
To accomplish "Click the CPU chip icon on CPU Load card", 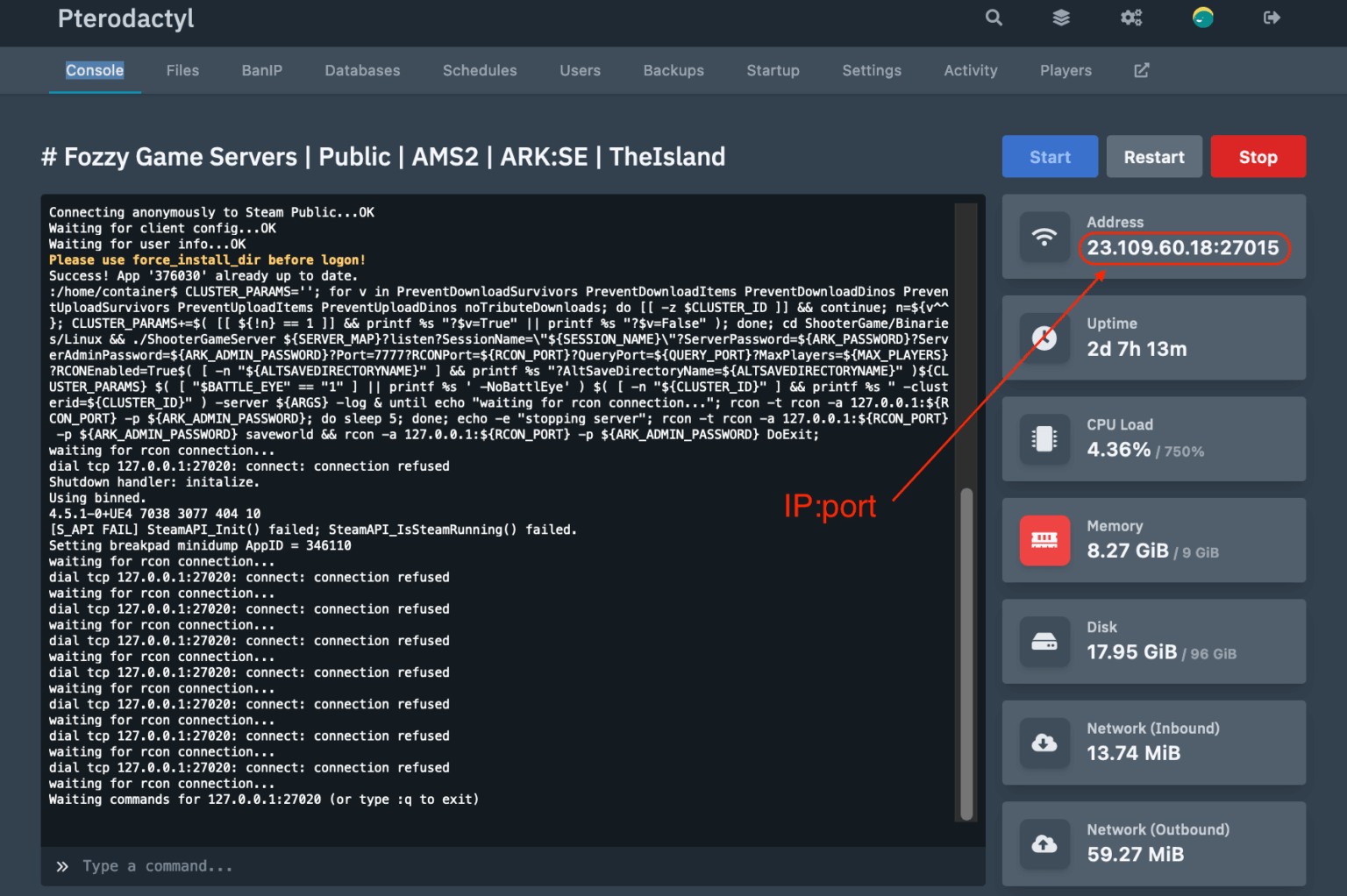I will [1044, 438].
